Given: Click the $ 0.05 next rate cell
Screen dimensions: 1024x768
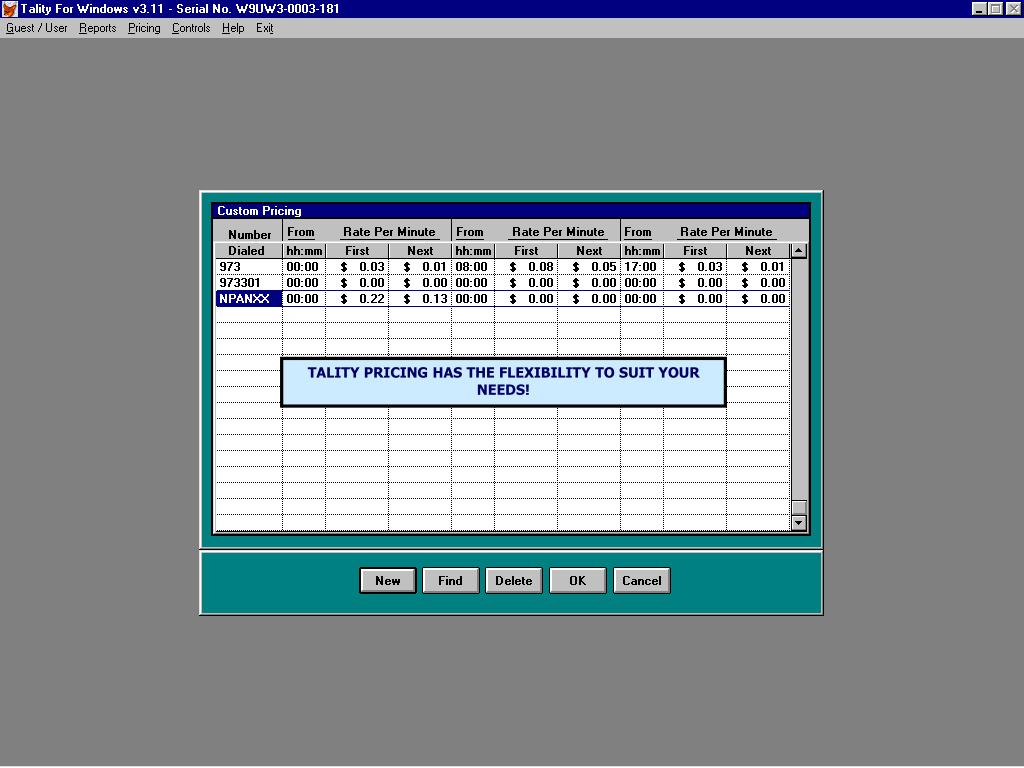Looking at the screenshot, I should (x=589, y=266).
